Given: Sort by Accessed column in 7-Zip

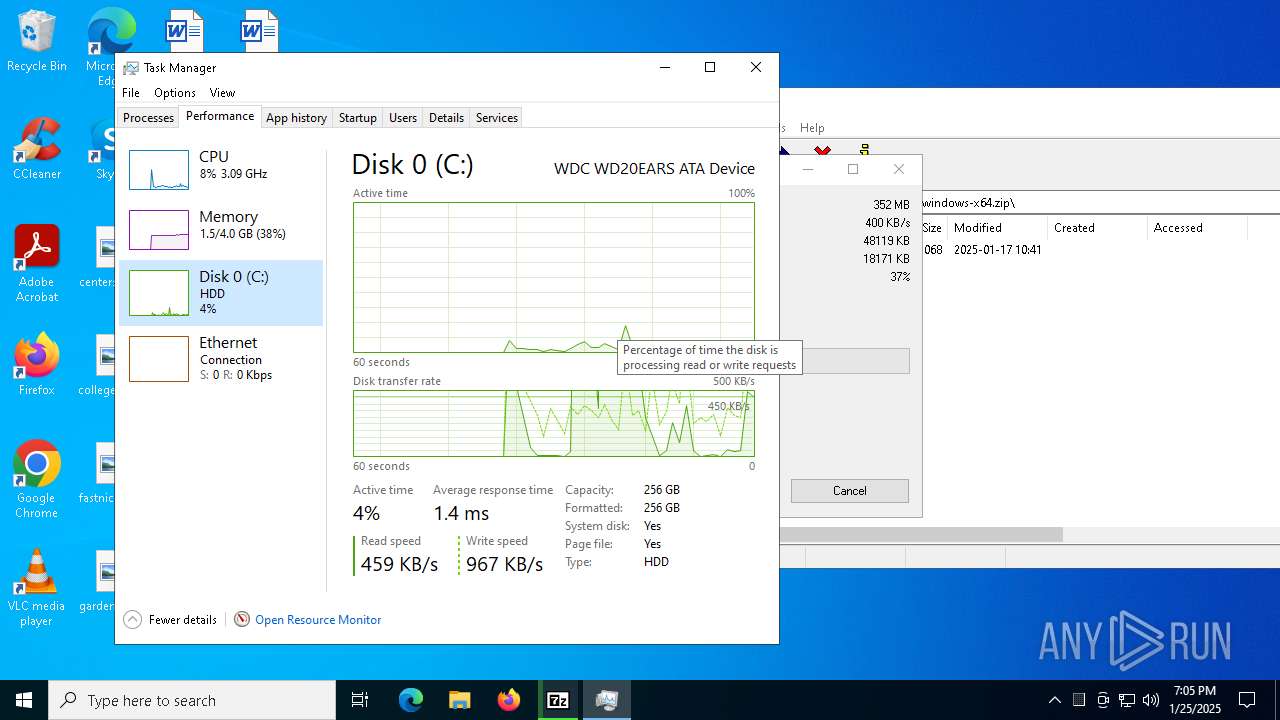Looking at the screenshot, I should [x=1196, y=228].
